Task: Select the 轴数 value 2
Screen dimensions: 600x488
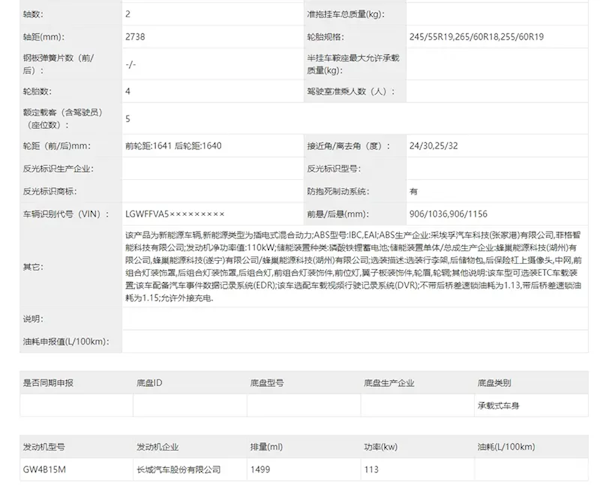Action: coord(128,14)
